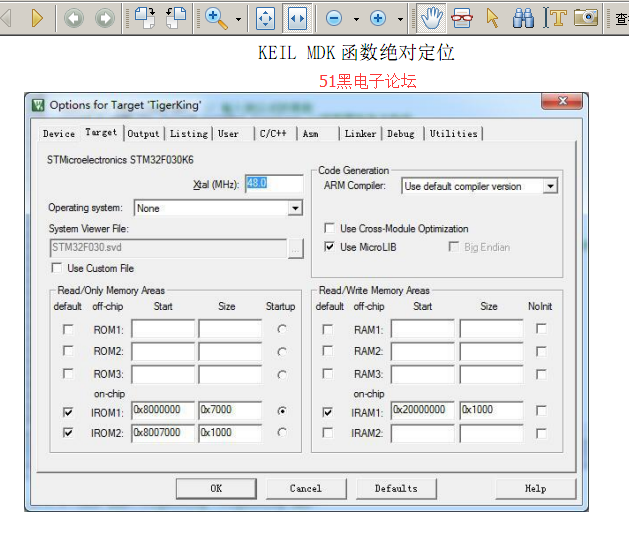The image size is (629, 536).
Task: Toggle the Use MicroLIB checkbox
Action: point(329,247)
